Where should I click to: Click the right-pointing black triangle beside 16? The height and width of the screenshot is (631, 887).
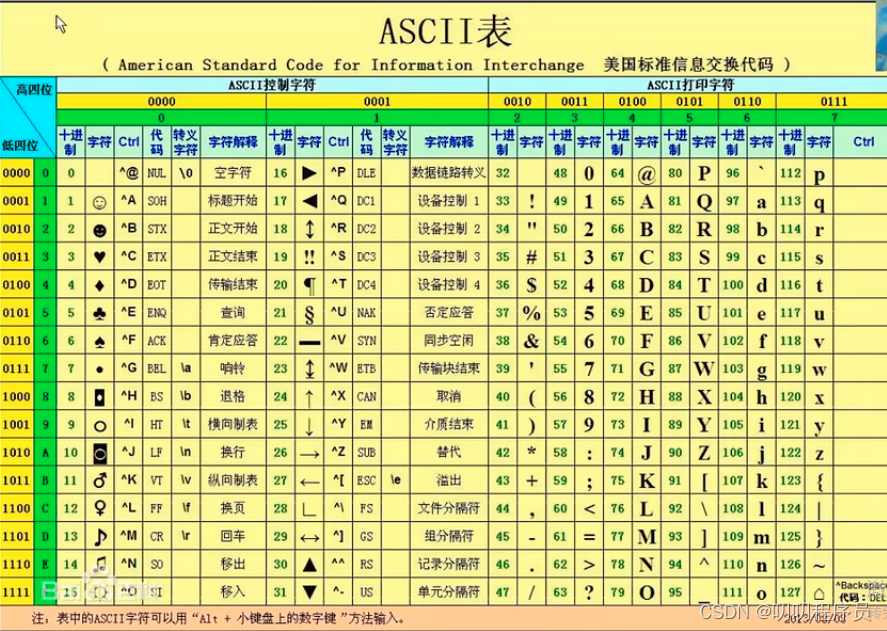[x=309, y=173]
